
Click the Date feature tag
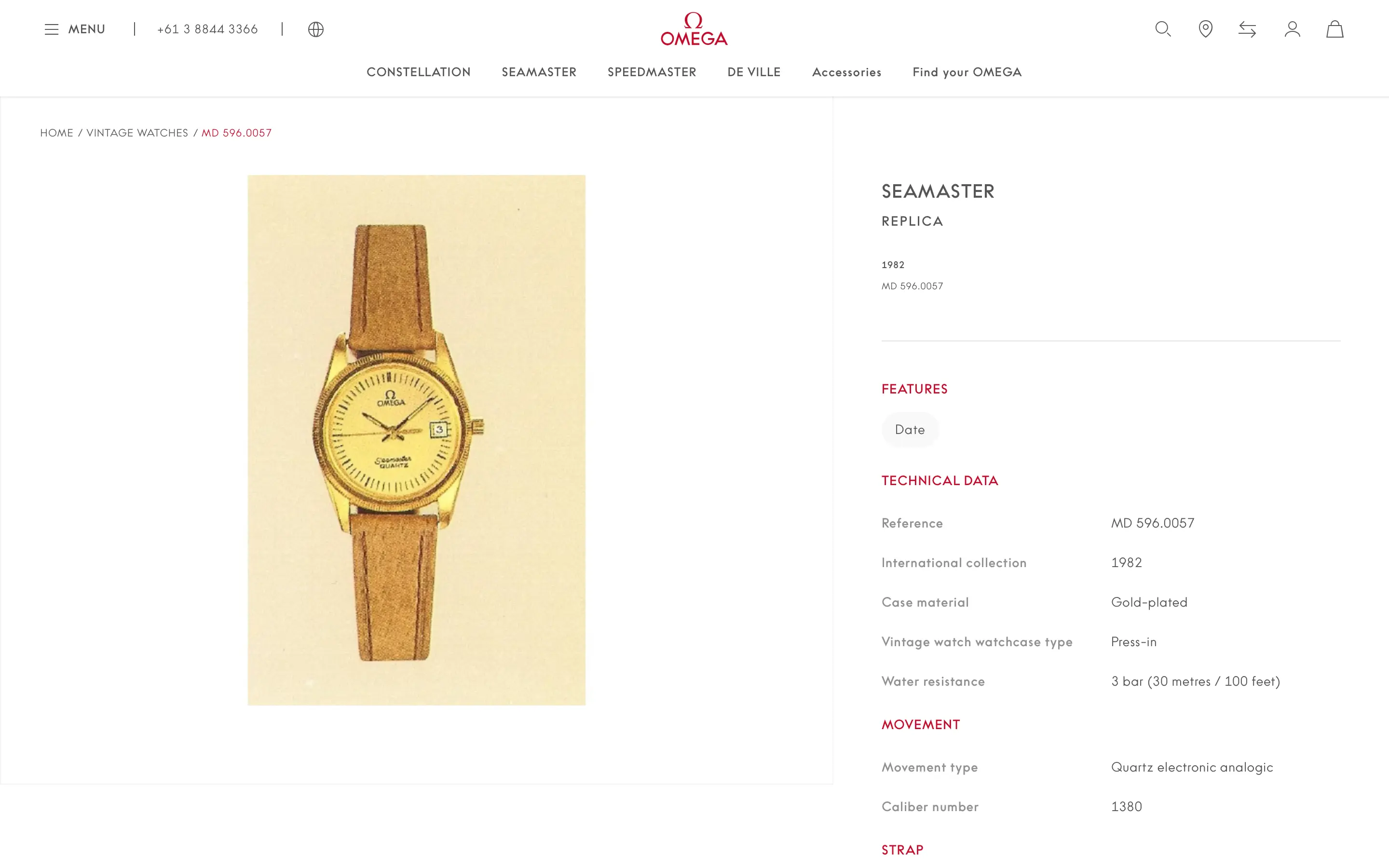click(910, 429)
